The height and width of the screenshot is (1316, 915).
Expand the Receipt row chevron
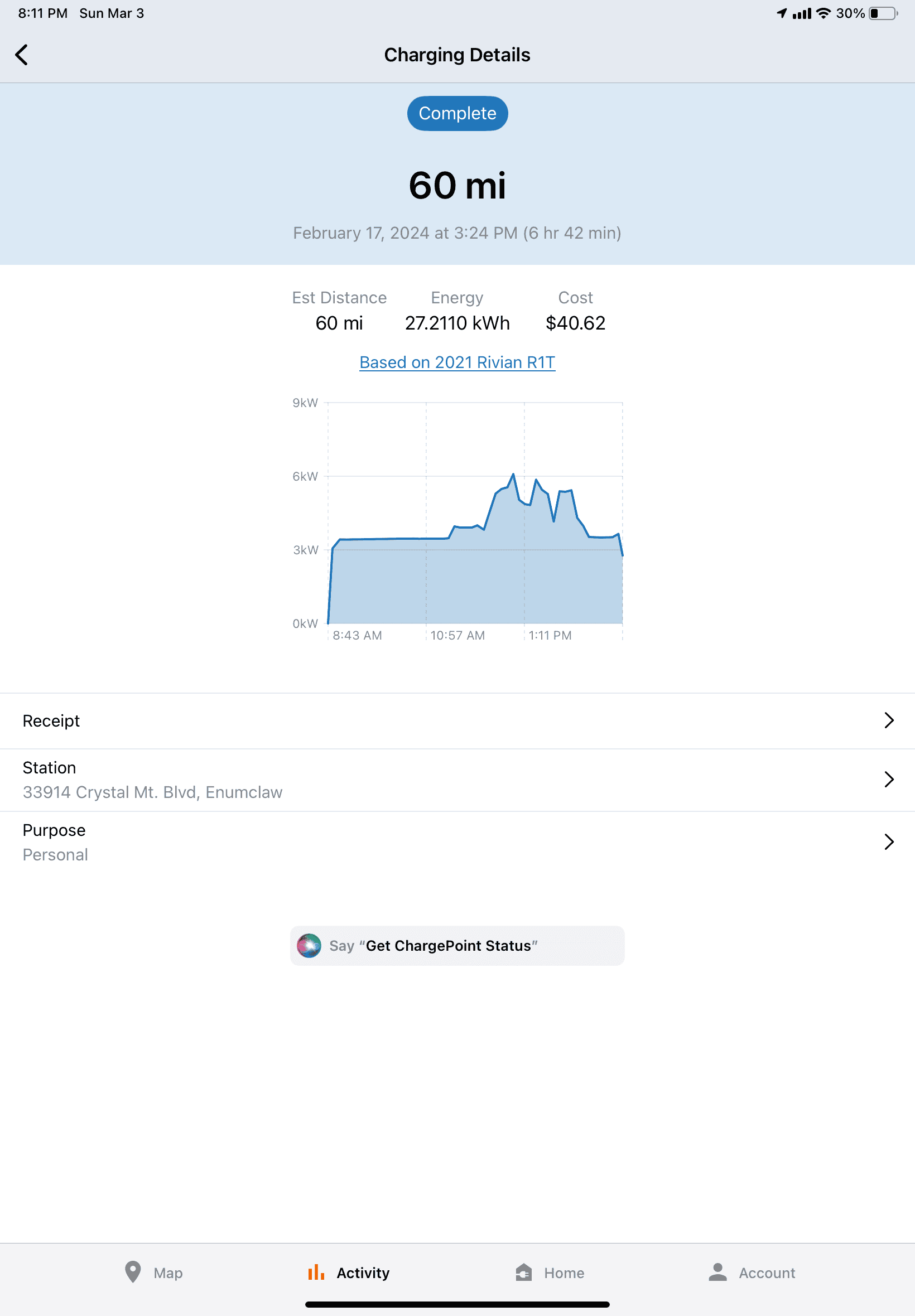(889, 721)
